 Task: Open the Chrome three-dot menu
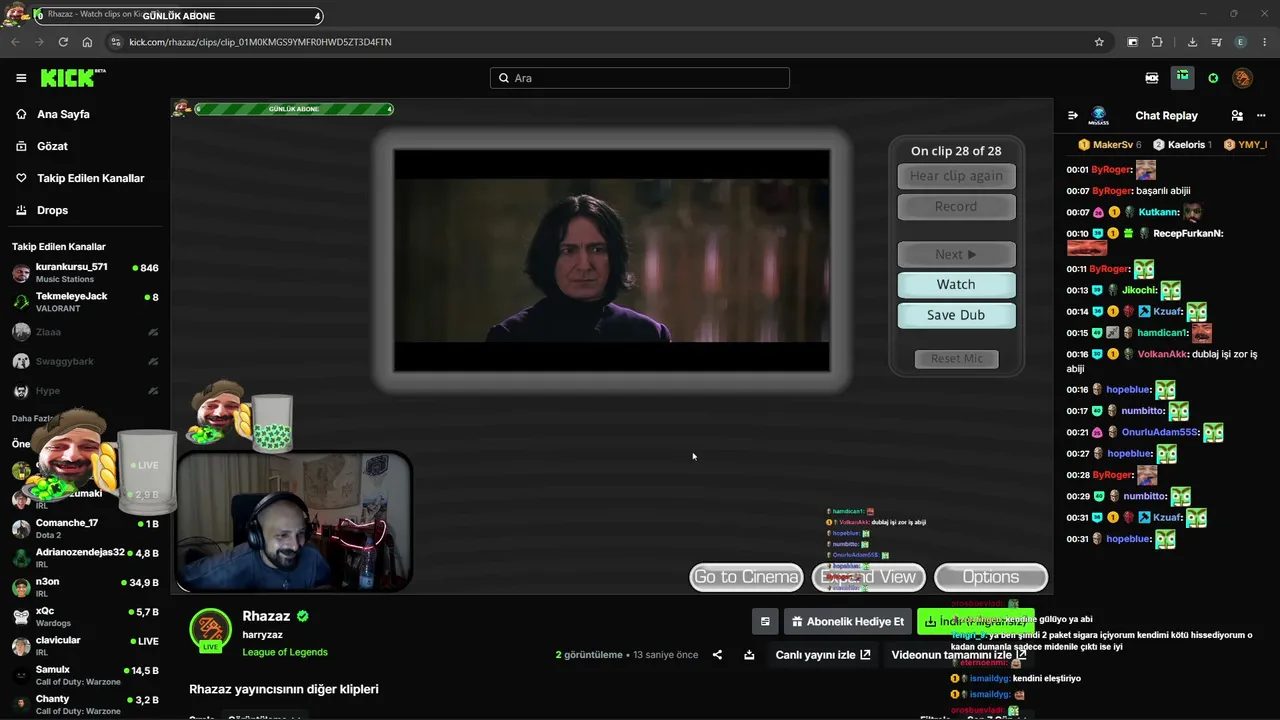pyautogui.click(x=1265, y=42)
